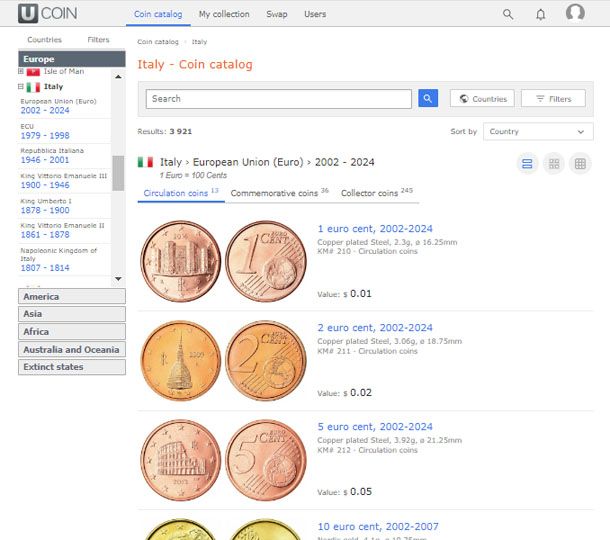Switch sidebar to Filters tab
This screenshot has height=540, width=610.
(98, 40)
